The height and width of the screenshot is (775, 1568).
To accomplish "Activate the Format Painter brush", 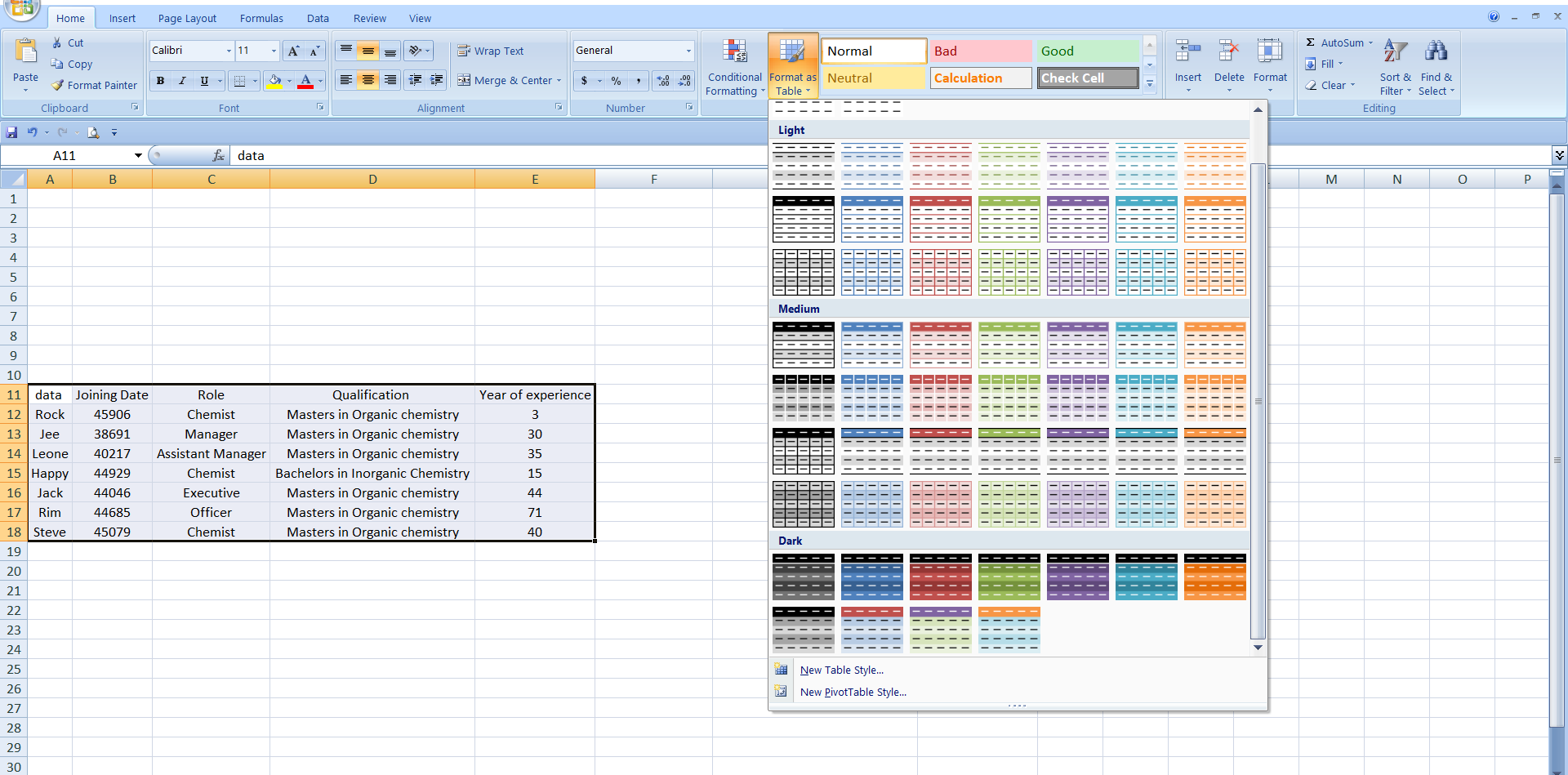I will point(57,85).
